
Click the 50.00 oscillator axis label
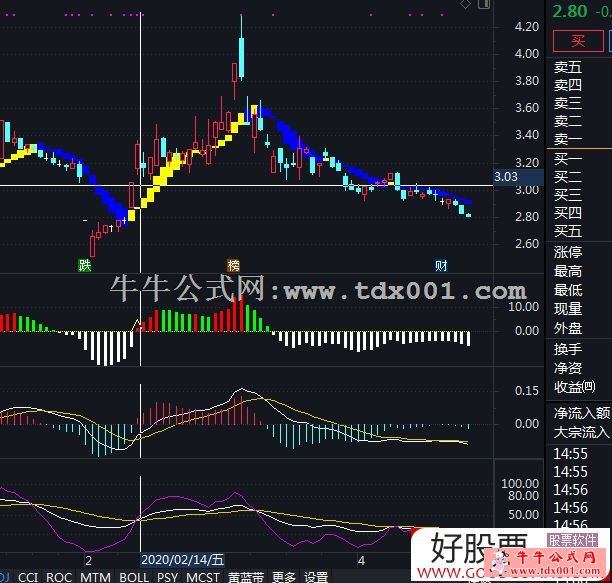point(523,514)
